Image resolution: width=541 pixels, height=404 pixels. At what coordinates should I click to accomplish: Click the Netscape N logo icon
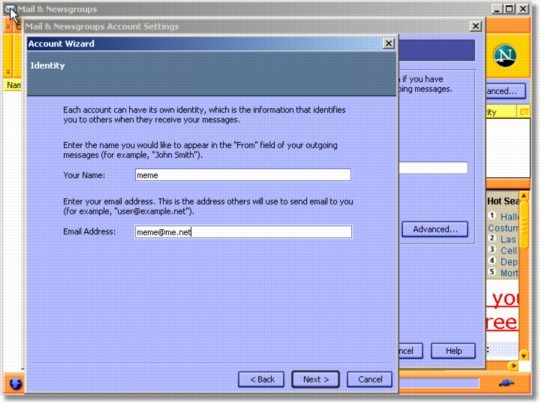pos(505,56)
